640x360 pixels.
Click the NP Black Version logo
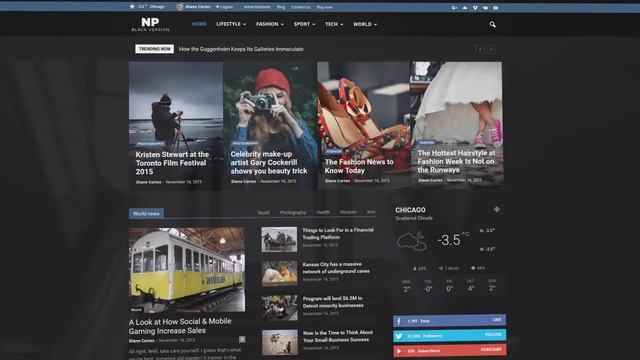click(x=150, y=24)
